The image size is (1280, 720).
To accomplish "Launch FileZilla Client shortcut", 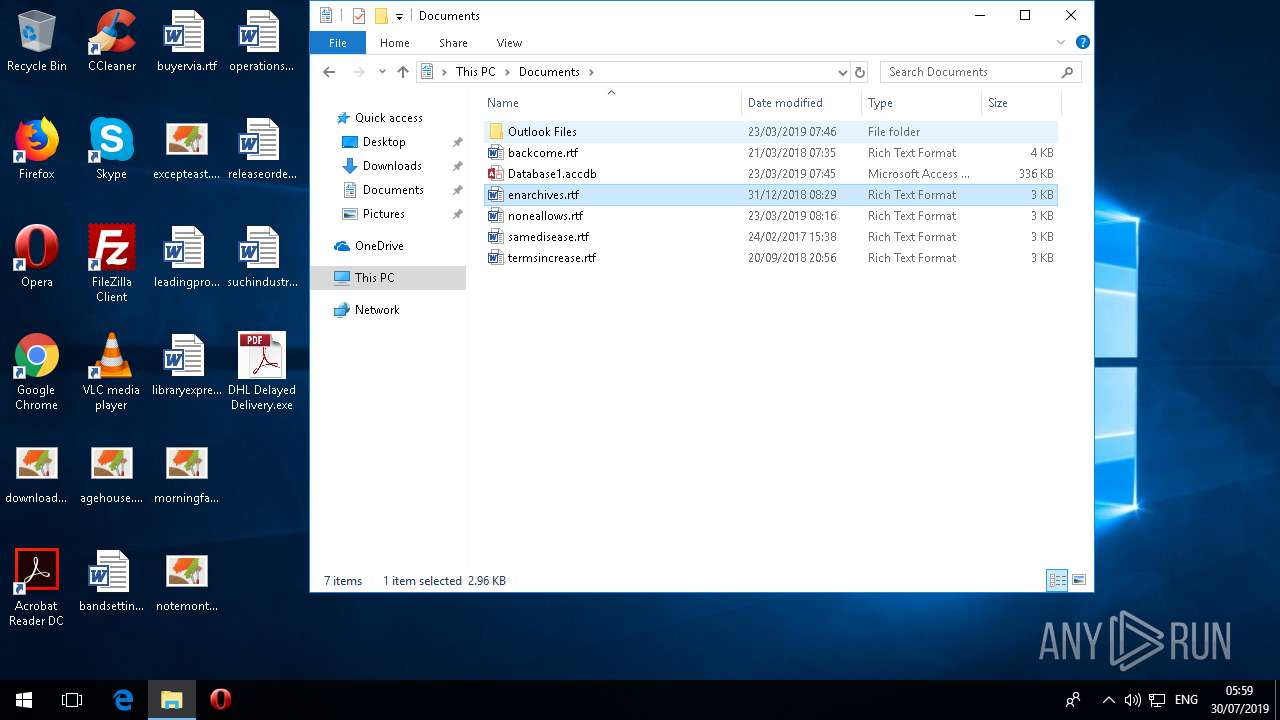I will point(111,264).
